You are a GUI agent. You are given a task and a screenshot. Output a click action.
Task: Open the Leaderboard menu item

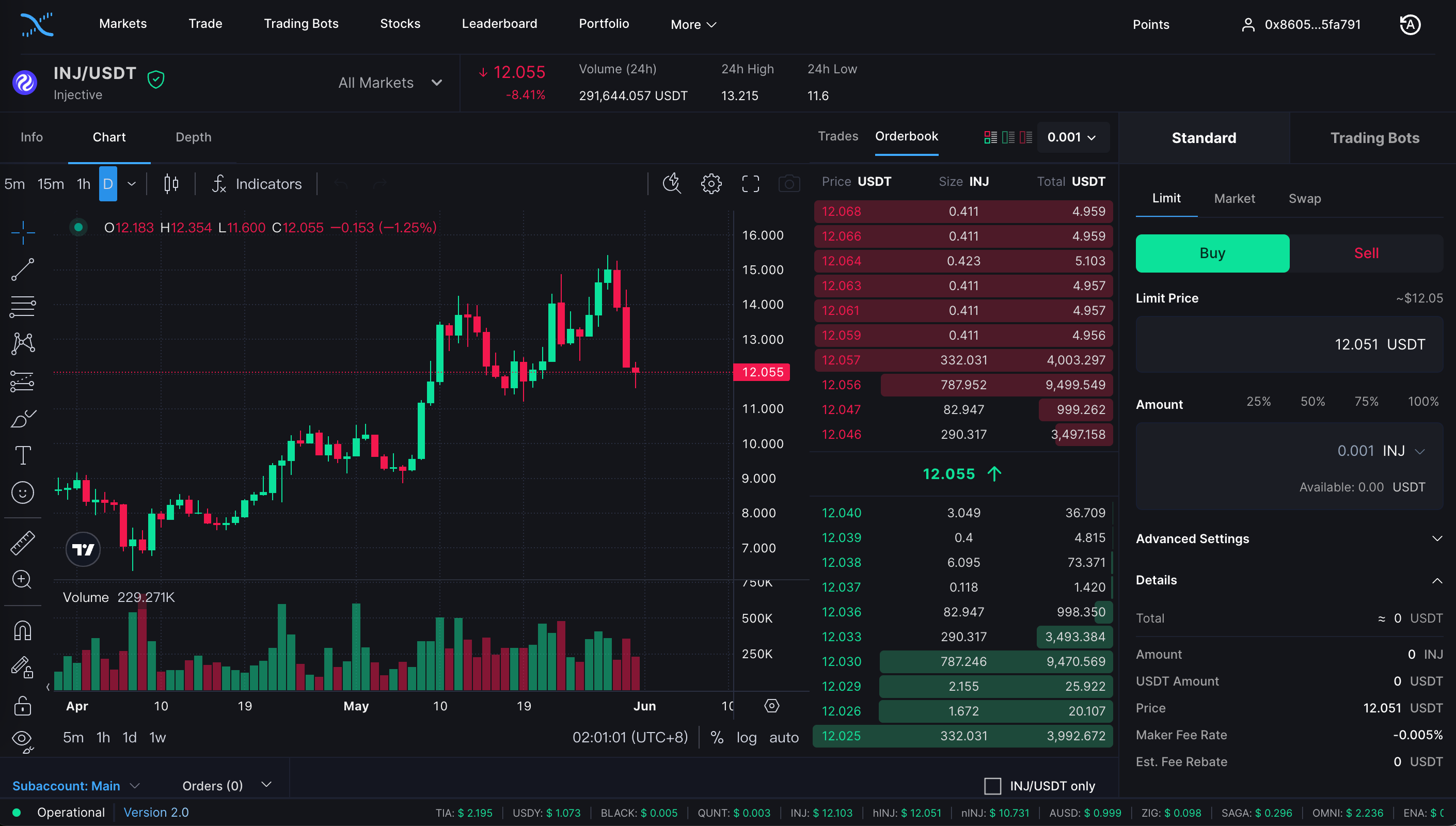[x=499, y=24]
